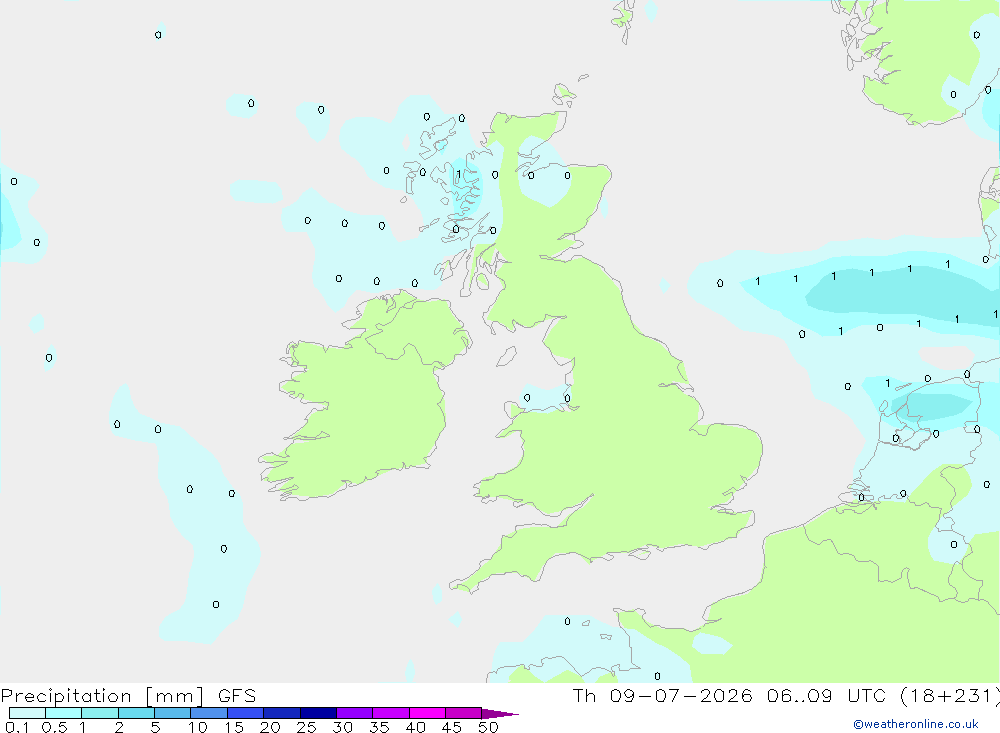Pick the purple swatch between 30 and 35
The width and height of the screenshot is (1000, 733).
[x=355, y=713]
